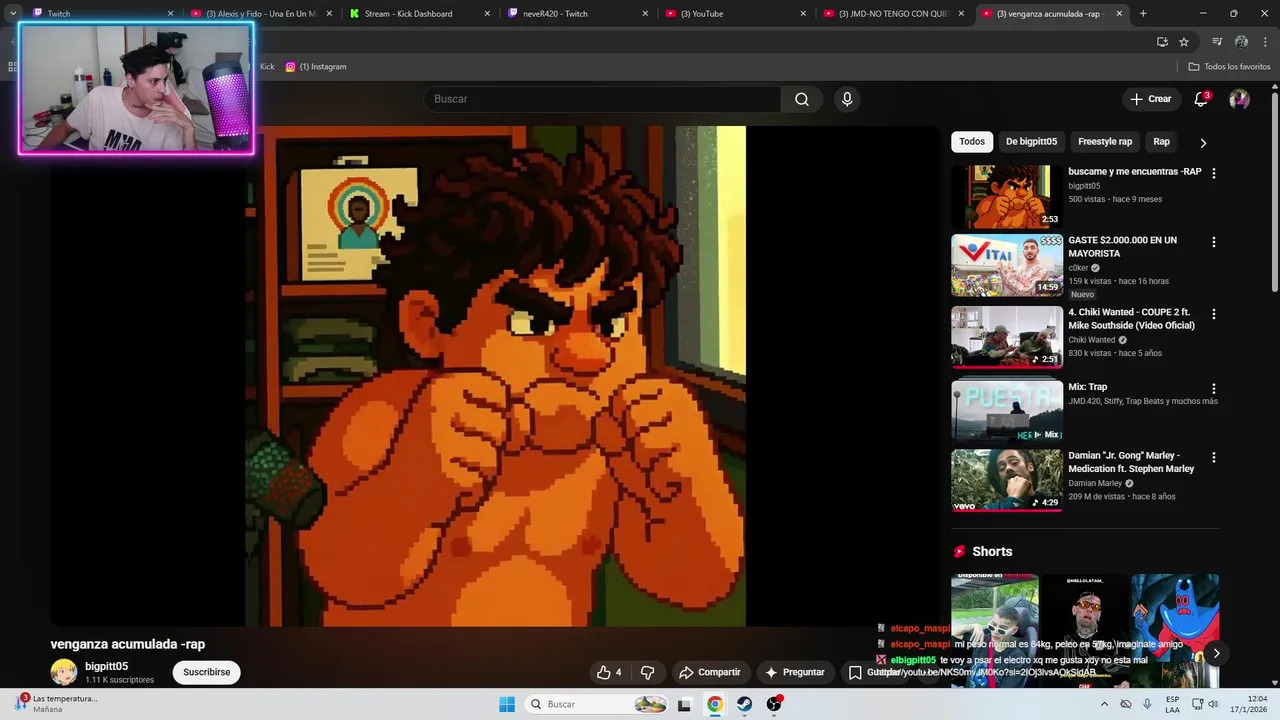Click the Share arrow icon labeled Compartir
The height and width of the screenshot is (720, 1280).
pos(710,672)
